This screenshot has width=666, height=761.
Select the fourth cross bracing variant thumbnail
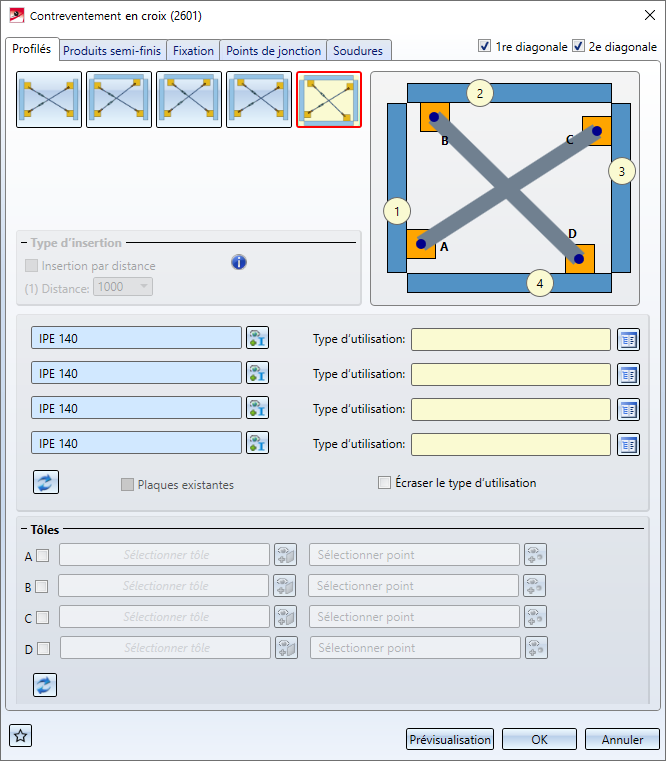pyautogui.click(x=259, y=99)
